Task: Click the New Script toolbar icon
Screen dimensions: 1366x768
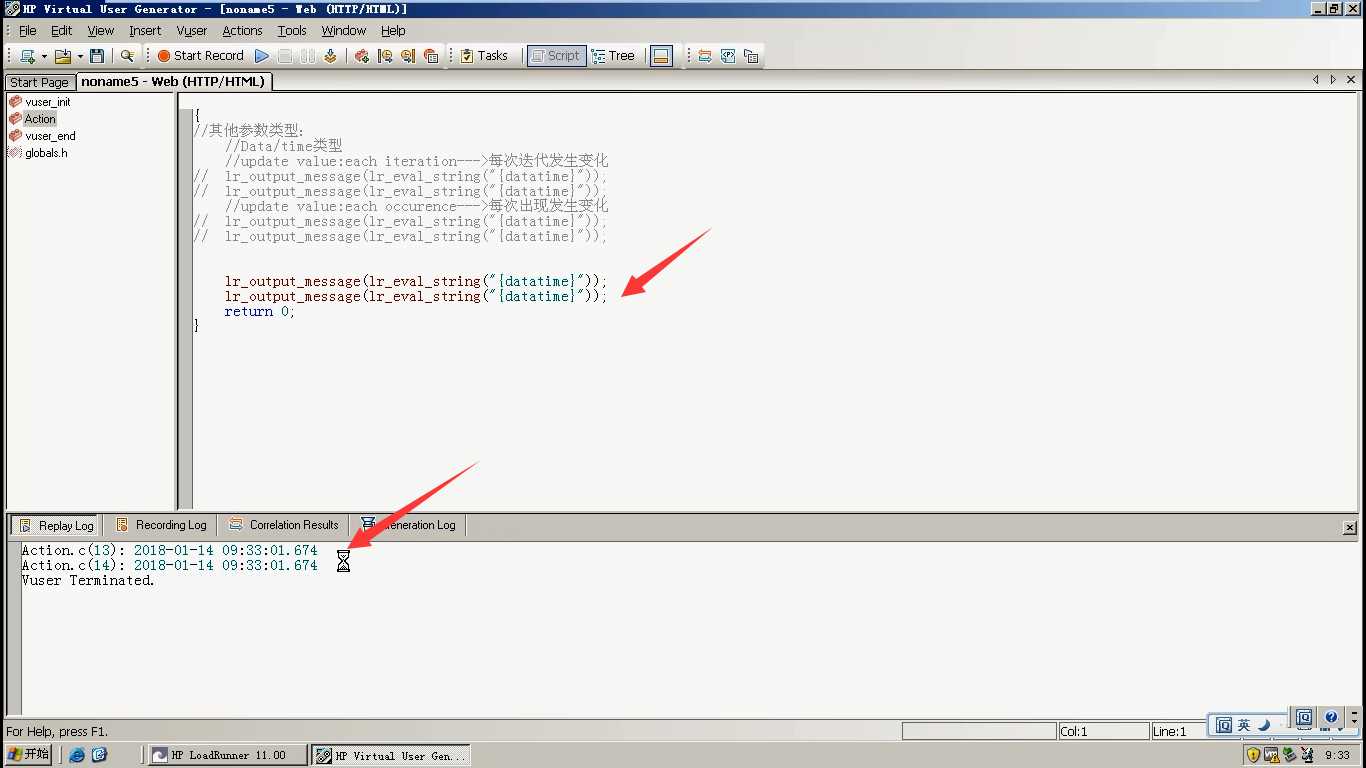Action: (27, 56)
